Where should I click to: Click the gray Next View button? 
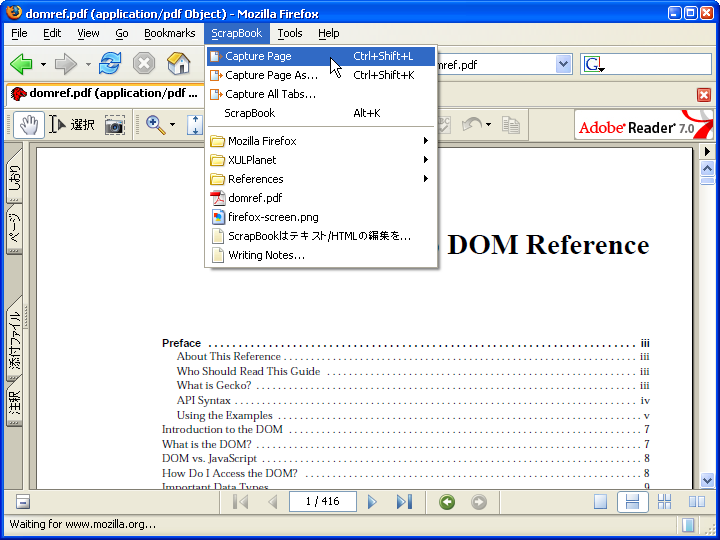pyautogui.click(x=479, y=502)
